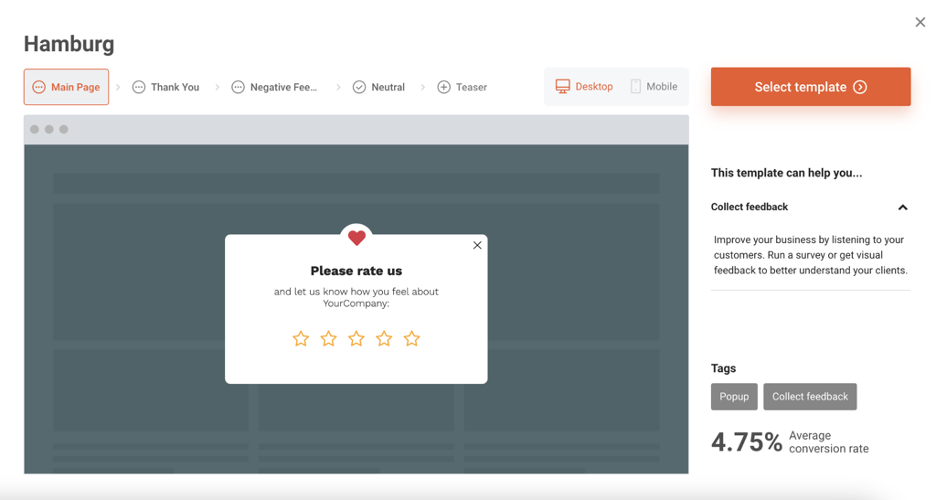Viewport: 936px width, 500px height.
Task: Close the Hamburg template dialog
Action: coord(920,22)
